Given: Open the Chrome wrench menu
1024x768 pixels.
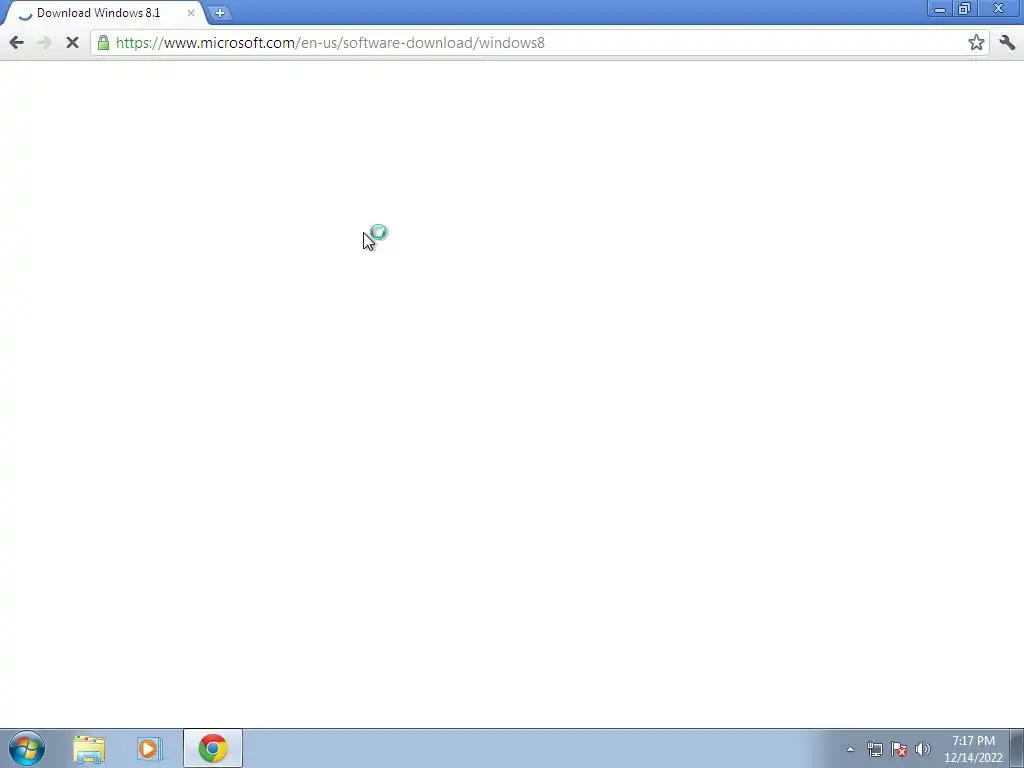Looking at the screenshot, I should [x=1006, y=43].
